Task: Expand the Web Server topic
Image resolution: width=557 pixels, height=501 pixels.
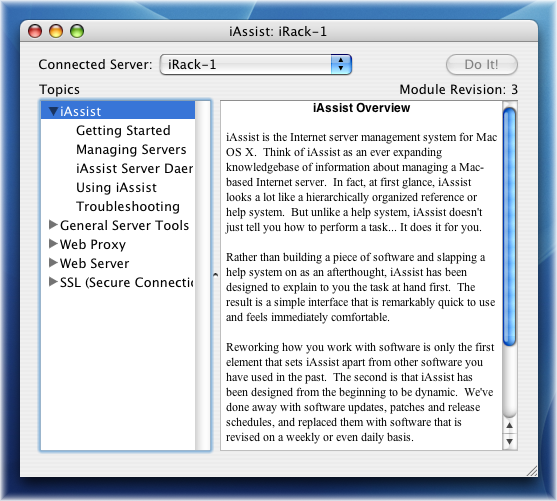Action: coord(53,263)
